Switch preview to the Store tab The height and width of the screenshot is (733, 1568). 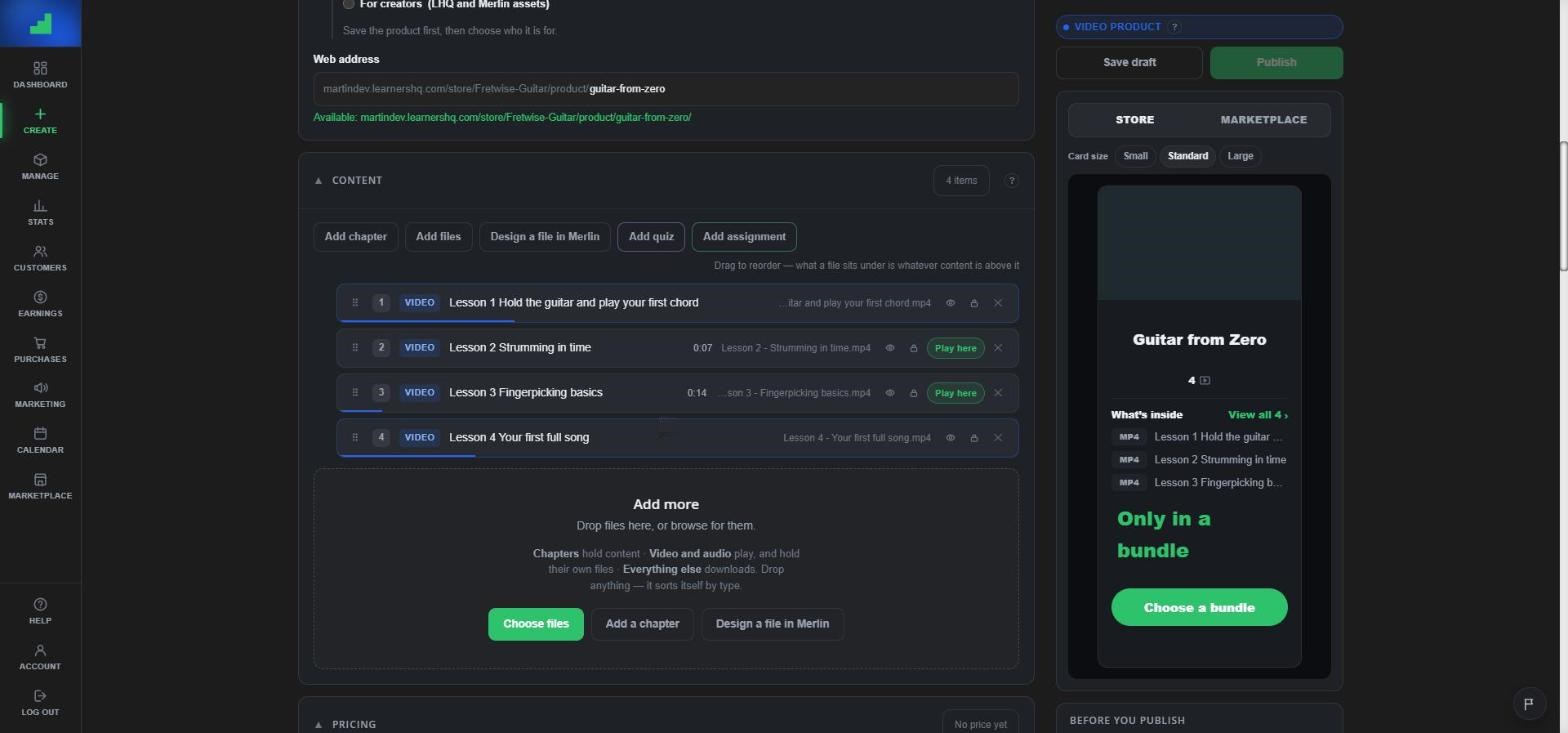tap(1134, 120)
